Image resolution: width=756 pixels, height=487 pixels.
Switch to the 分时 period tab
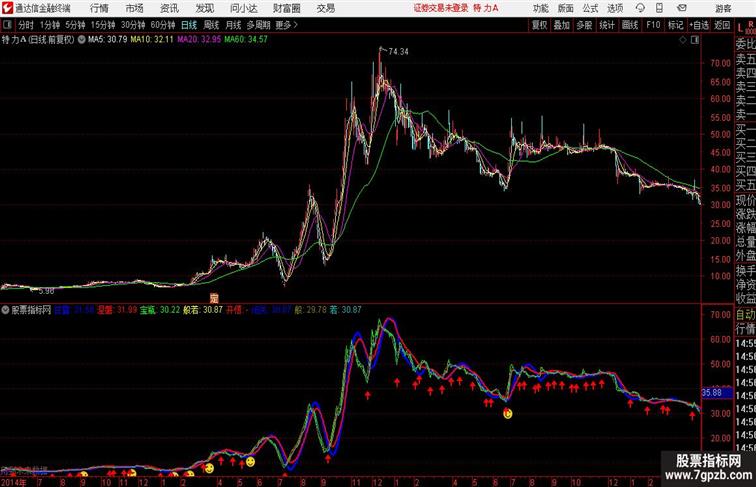26,25
